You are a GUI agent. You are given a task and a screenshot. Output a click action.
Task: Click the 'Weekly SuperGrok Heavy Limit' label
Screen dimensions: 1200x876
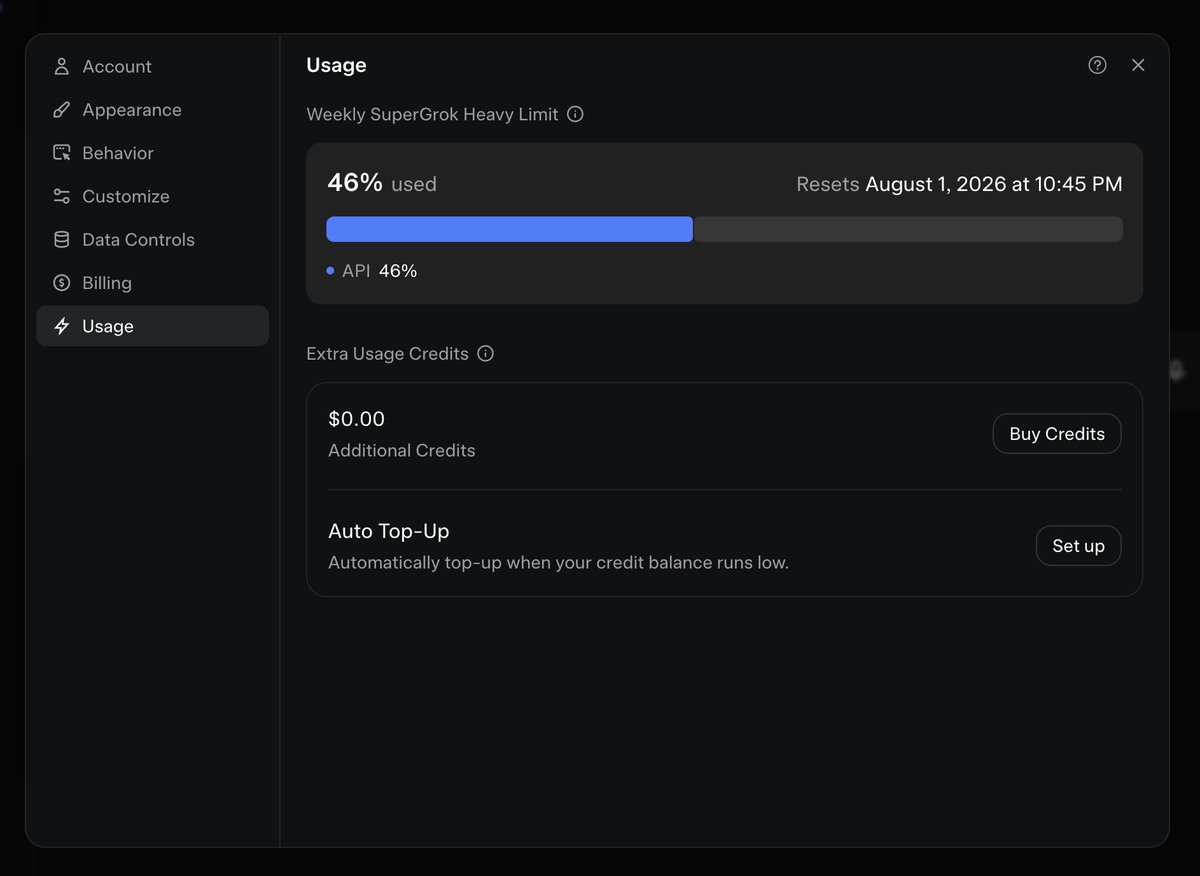(432, 114)
